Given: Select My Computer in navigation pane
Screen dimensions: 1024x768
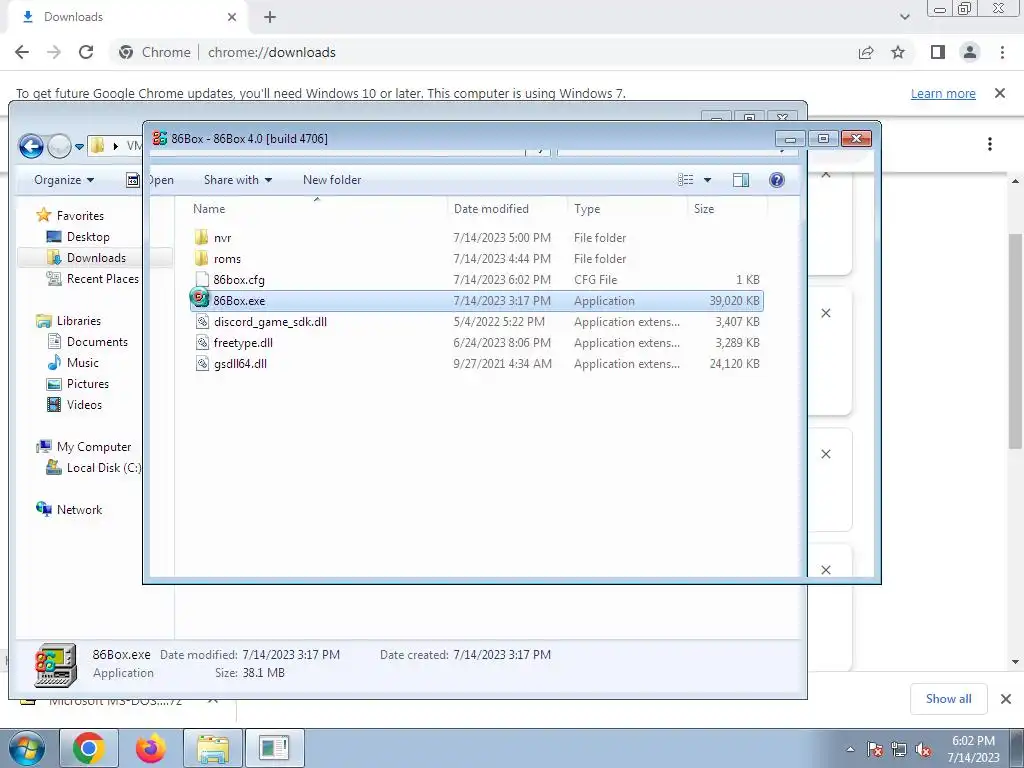Looking at the screenshot, I should pyautogui.click(x=84, y=447).
